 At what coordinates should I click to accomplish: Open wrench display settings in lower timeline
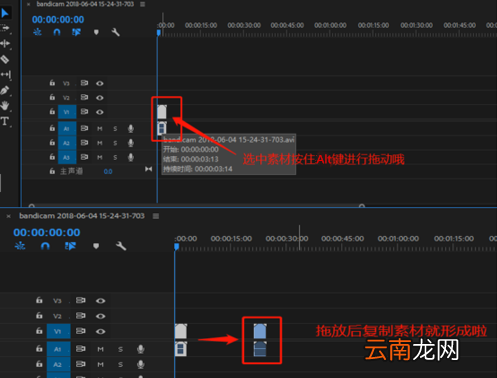click(121, 246)
